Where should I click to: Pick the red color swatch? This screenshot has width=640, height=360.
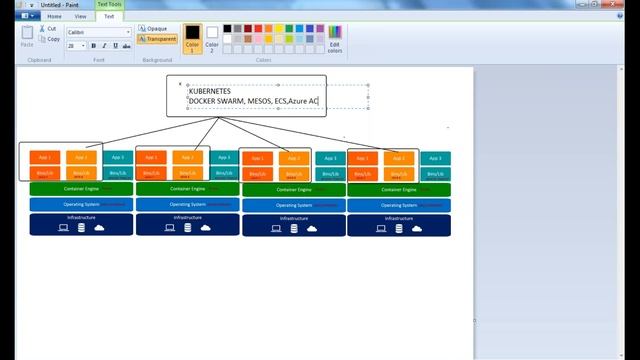258,28
